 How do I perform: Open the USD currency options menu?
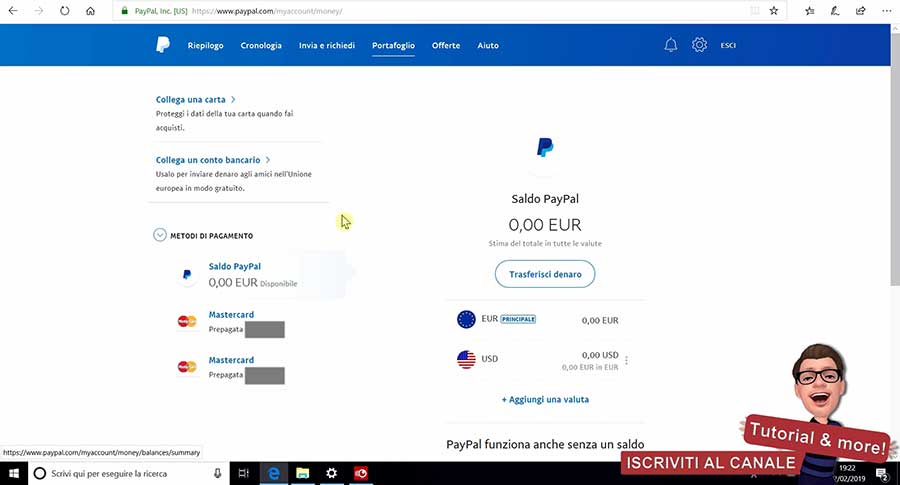(626, 360)
